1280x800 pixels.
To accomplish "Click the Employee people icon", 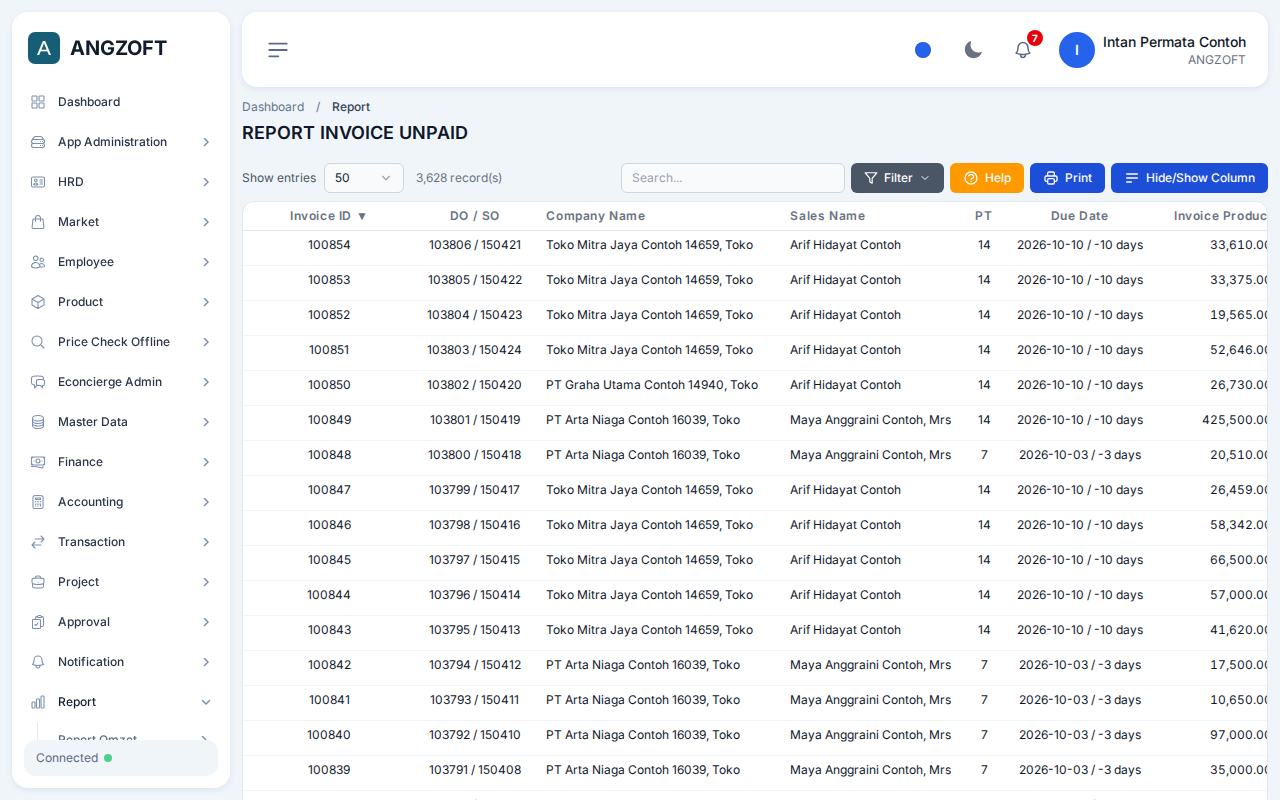I will (x=38, y=262).
